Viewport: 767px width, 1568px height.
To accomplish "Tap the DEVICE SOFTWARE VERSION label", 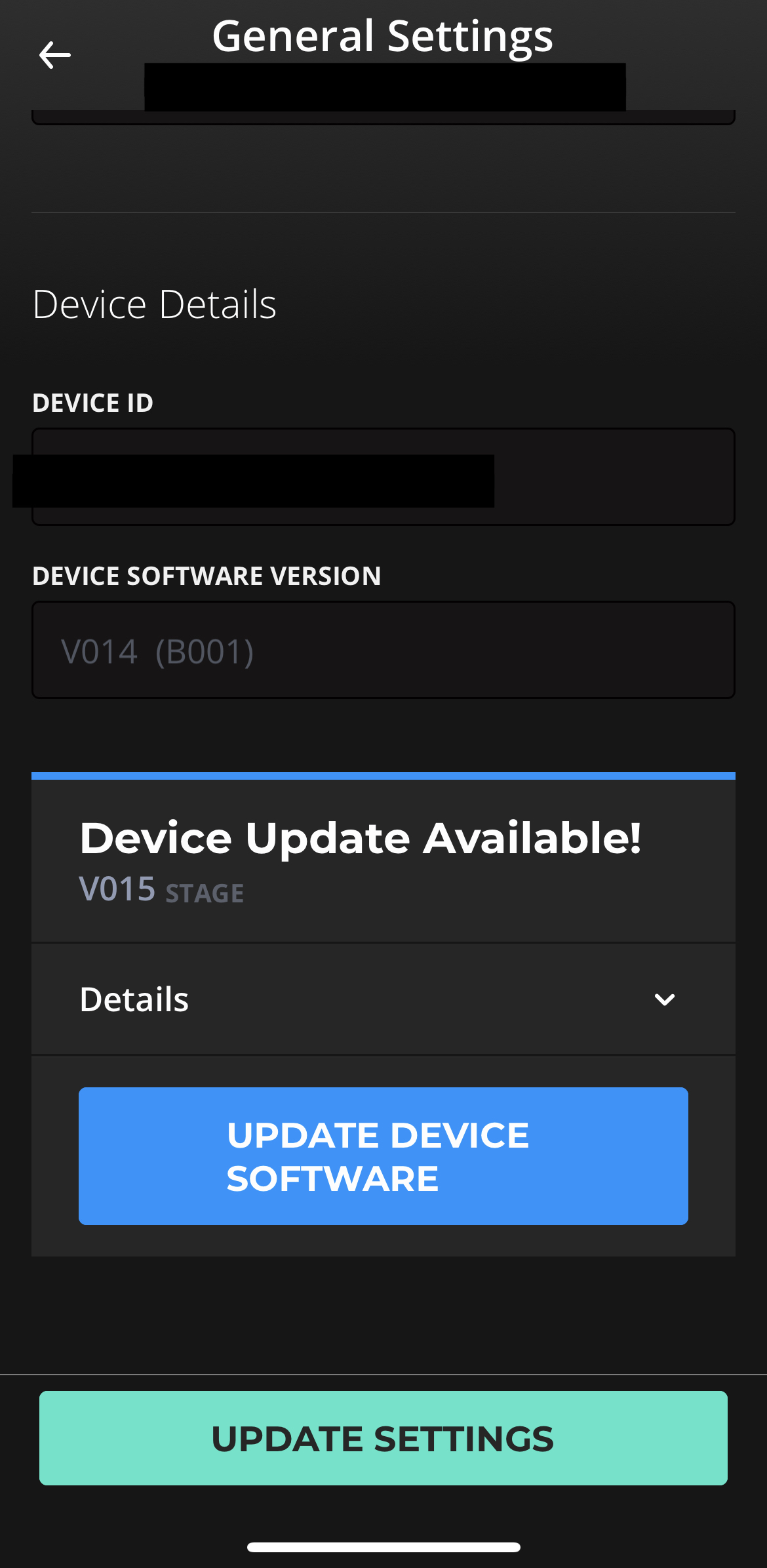I will coord(206,576).
